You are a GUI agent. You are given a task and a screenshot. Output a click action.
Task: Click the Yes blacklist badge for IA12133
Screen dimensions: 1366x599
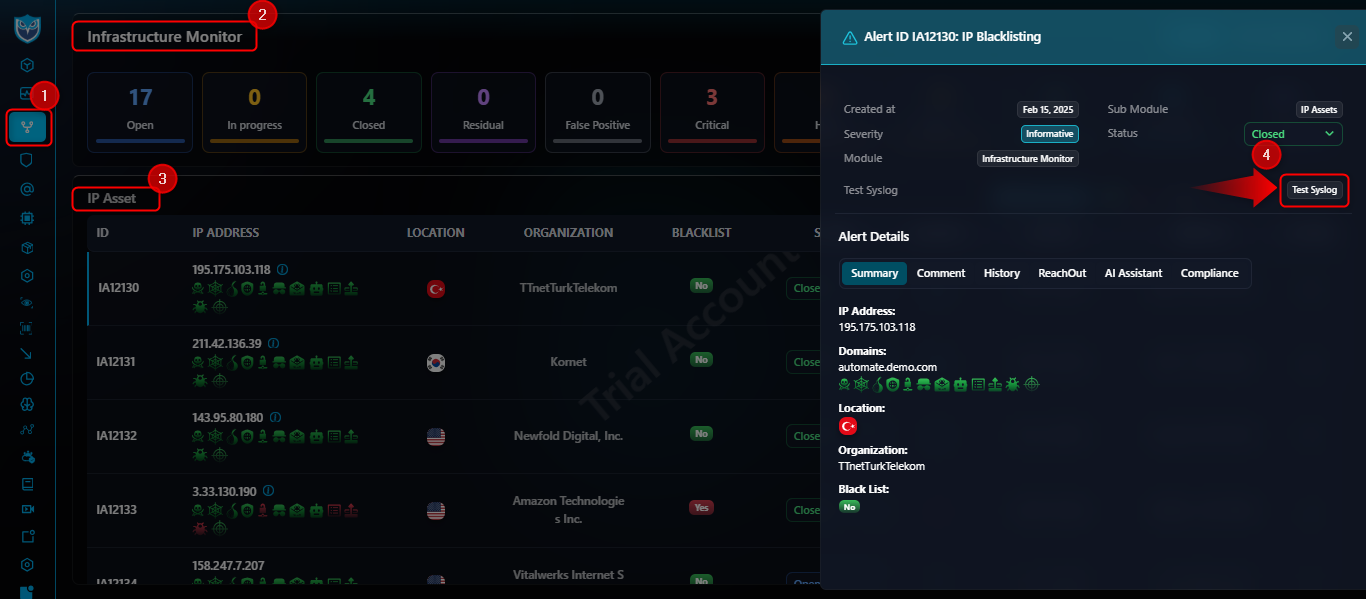(x=702, y=508)
